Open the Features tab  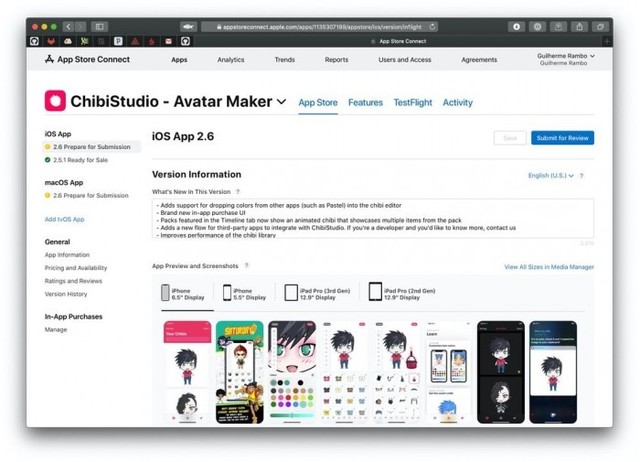click(x=365, y=103)
